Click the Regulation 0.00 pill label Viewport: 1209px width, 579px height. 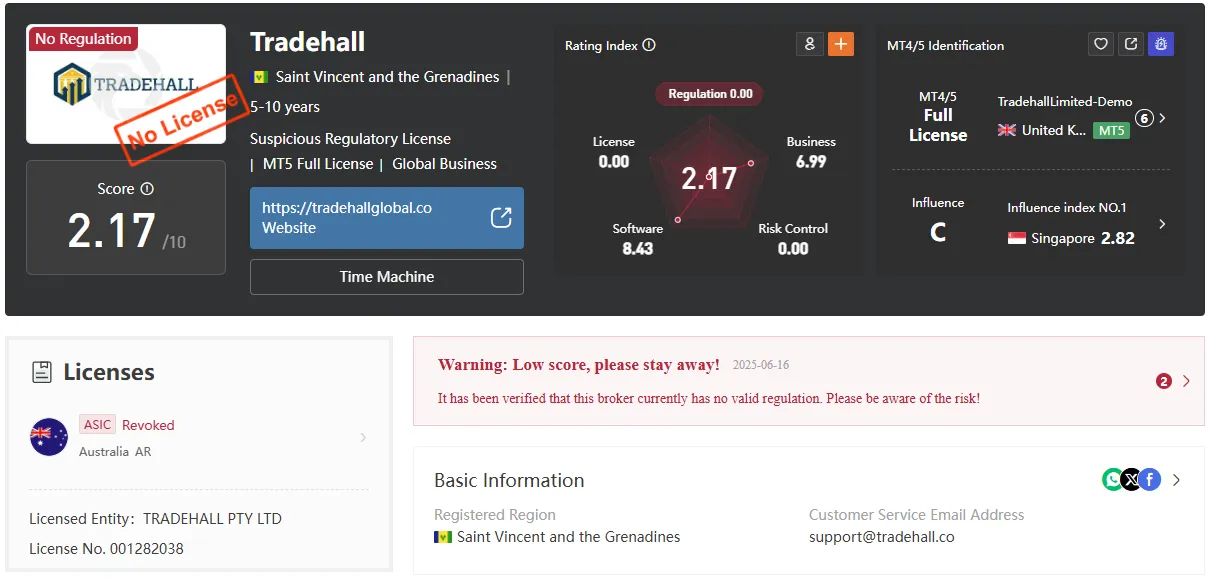710,94
